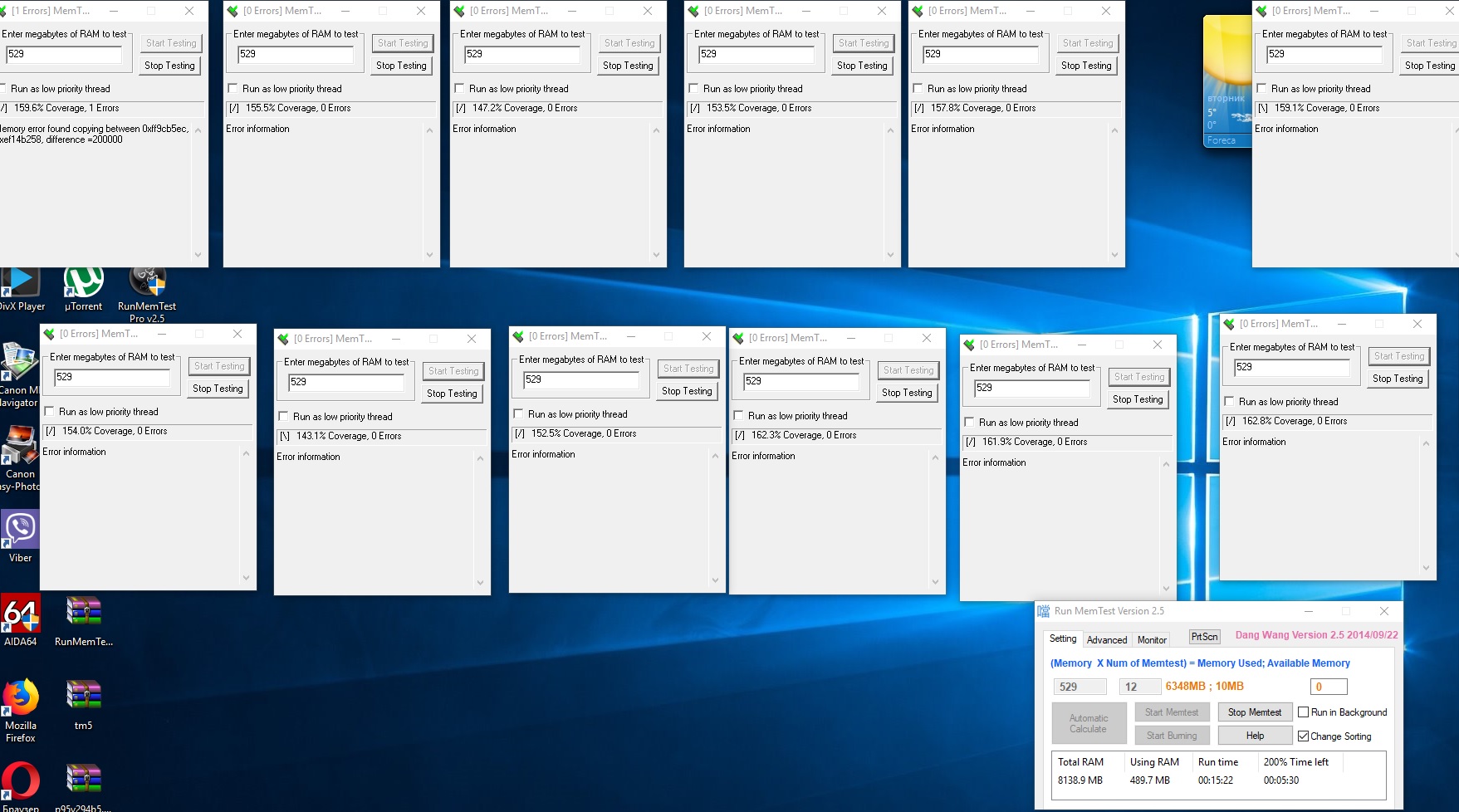The width and height of the screenshot is (1459, 812).
Task: Click the megabytes field in 162.8% Coverage window
Action: (1291, 367)
